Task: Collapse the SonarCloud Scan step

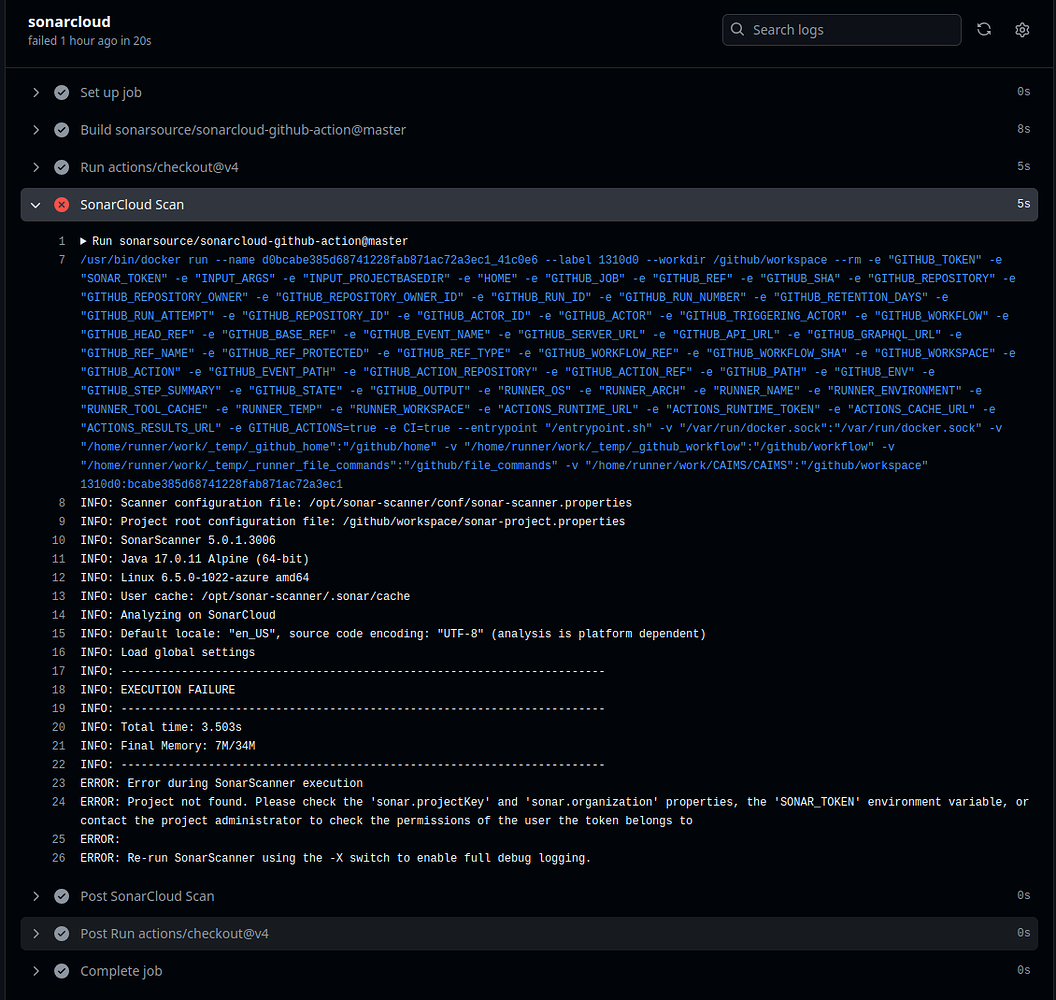Action: [x=36, y=204]
